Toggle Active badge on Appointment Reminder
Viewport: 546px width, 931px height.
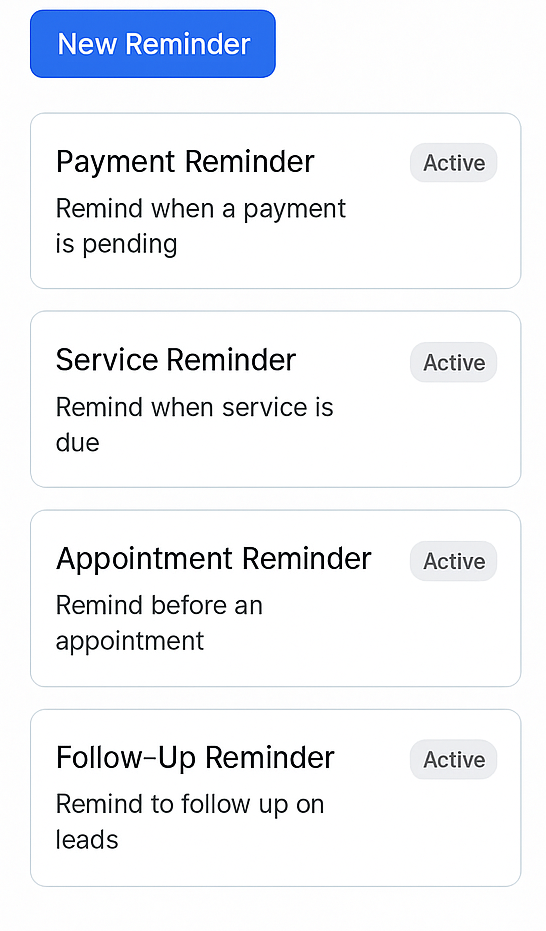(453, 561)
